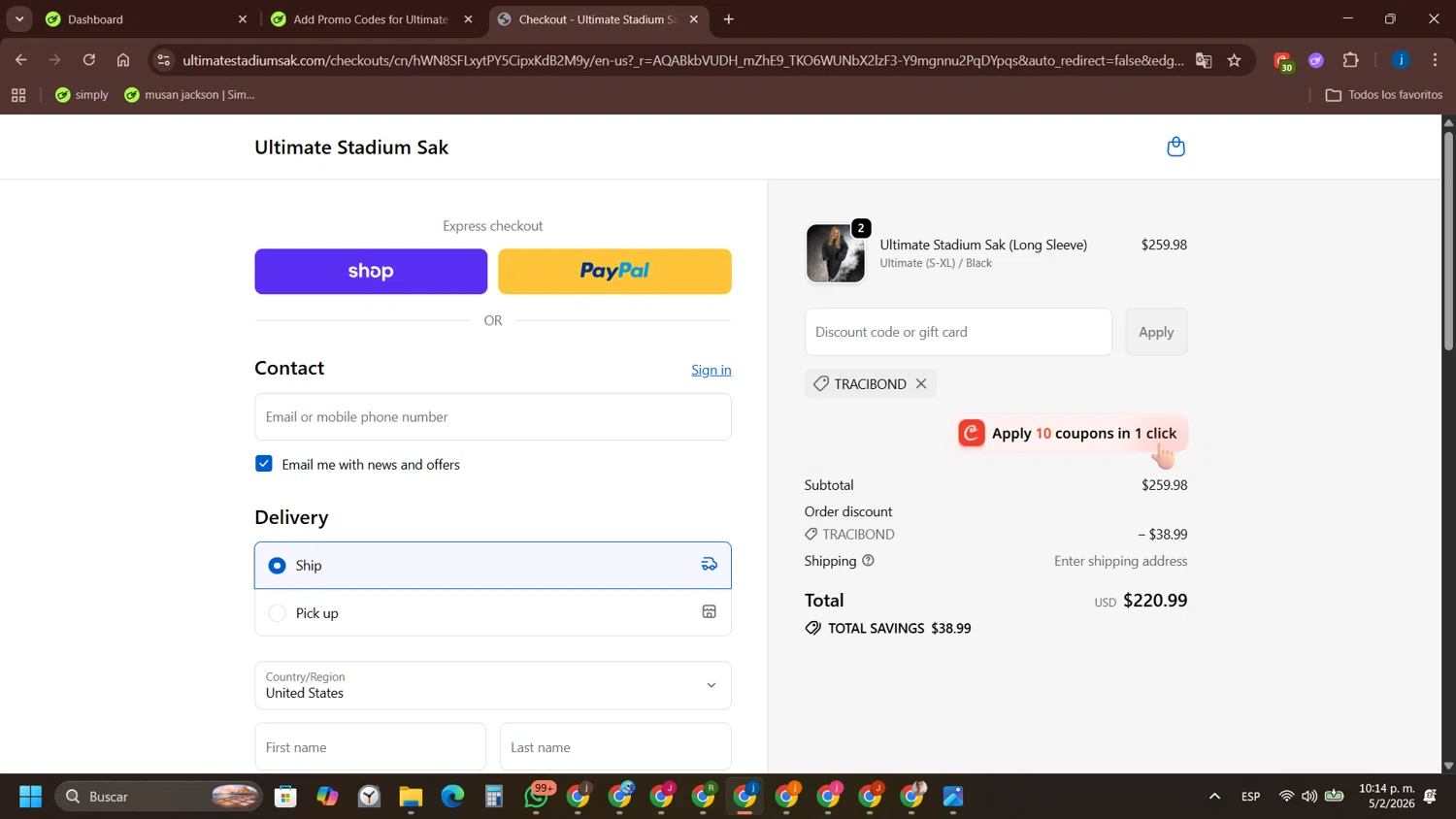Open Microsoft Store from taskbar
The image size is (1456, 819).
tap(285, 797)
